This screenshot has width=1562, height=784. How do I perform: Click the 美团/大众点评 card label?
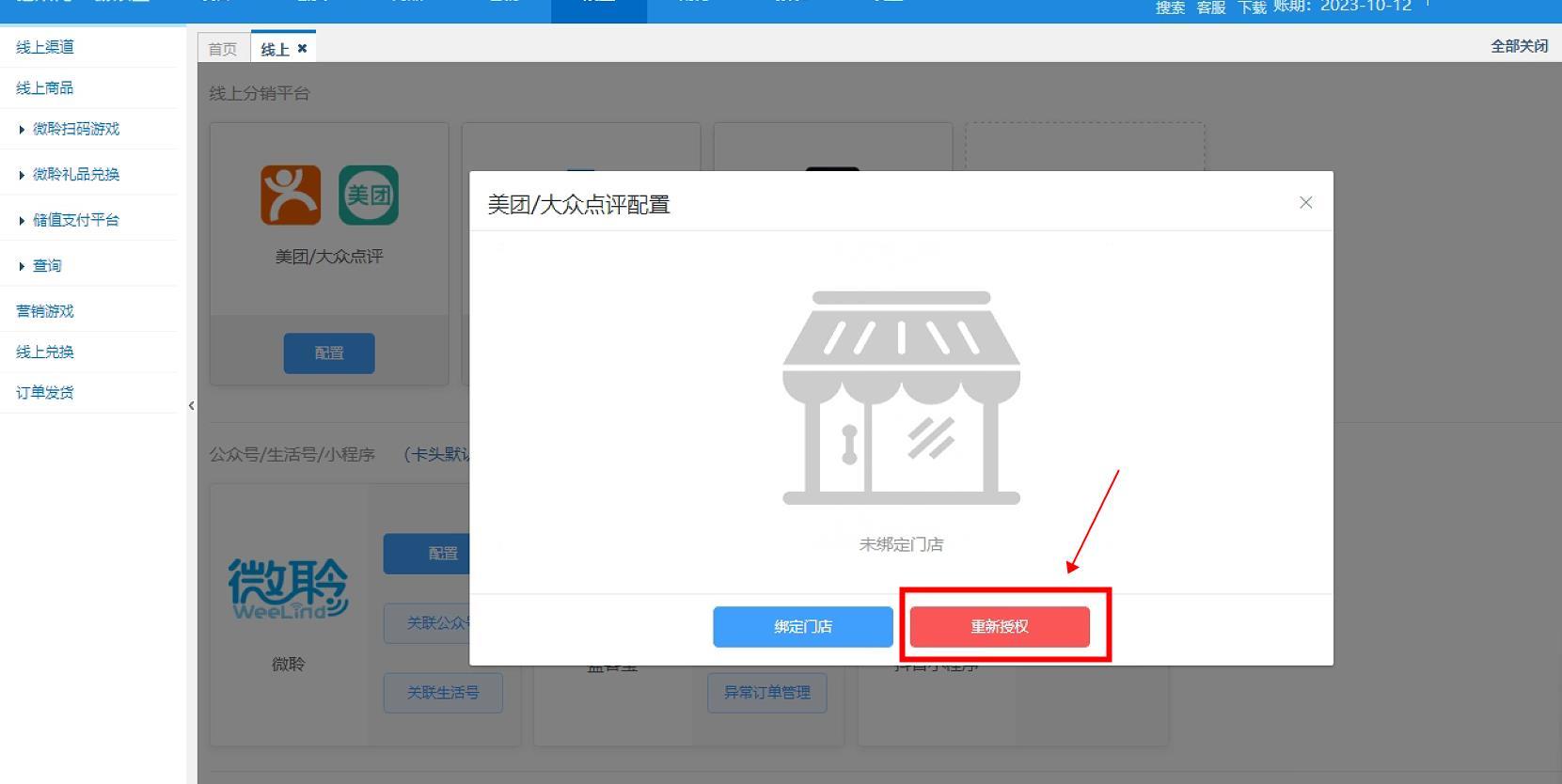click(x=329, y=257)
